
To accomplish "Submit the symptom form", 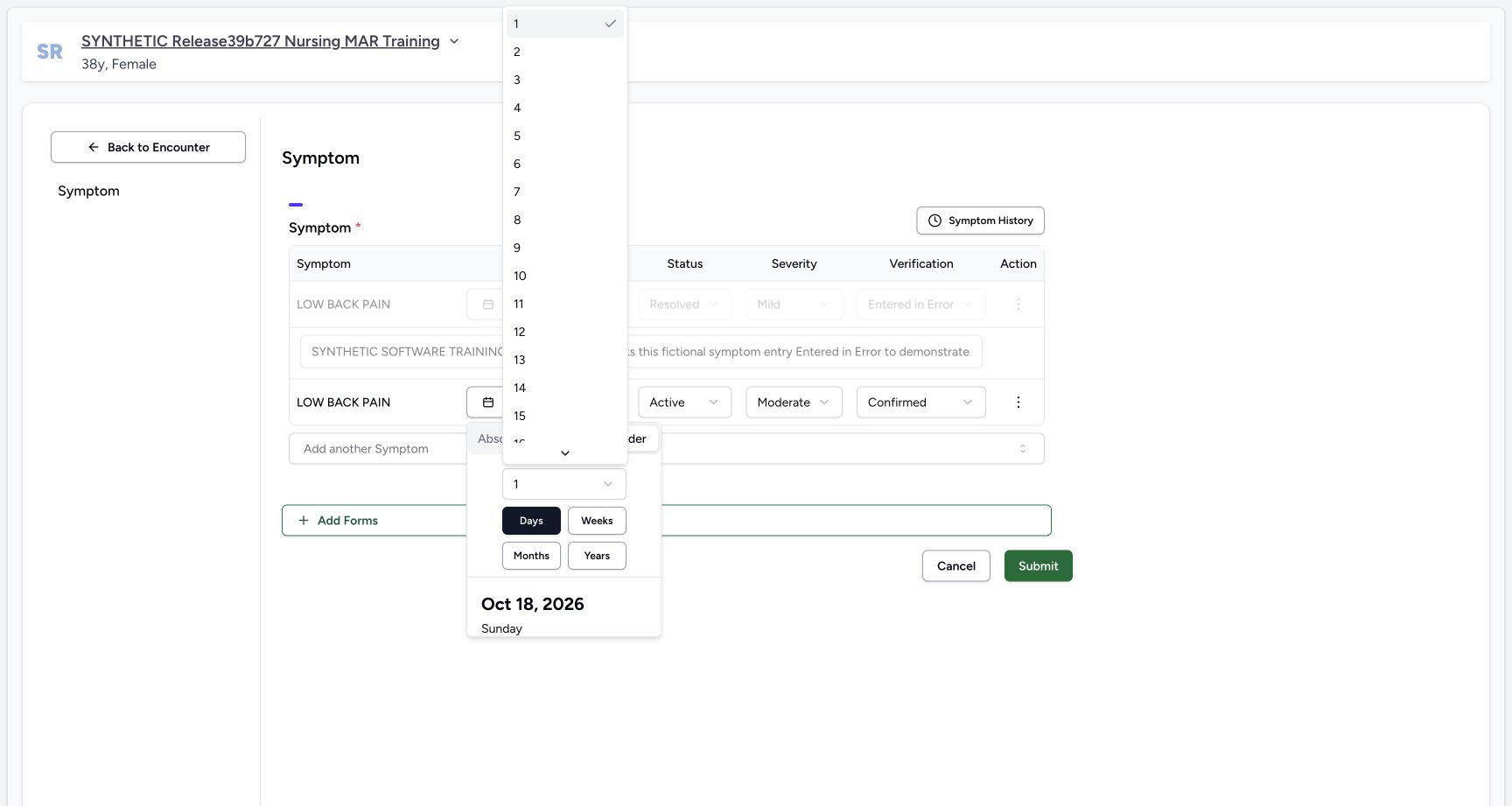I will (x=1038, y=566).
